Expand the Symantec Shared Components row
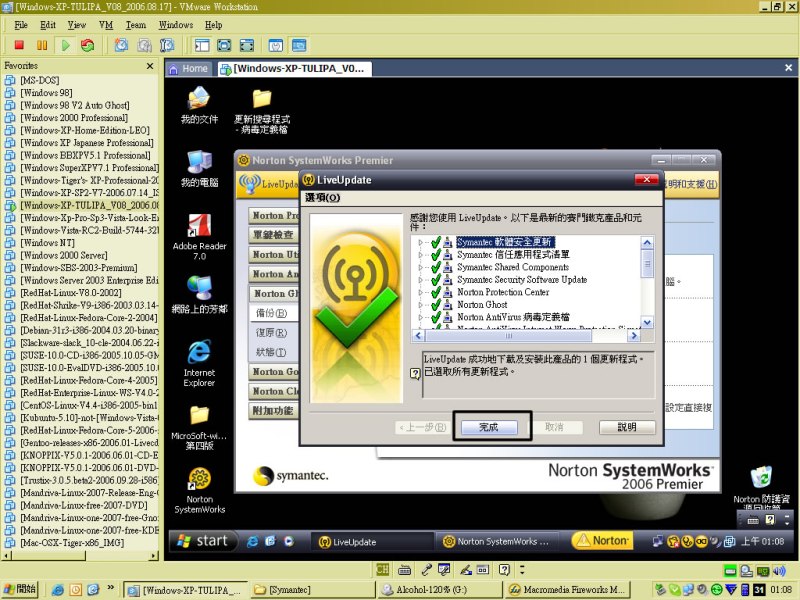Image resolution: width=800 pixels, height=600 pixels. pyautogui.click(x=420, y=267)
